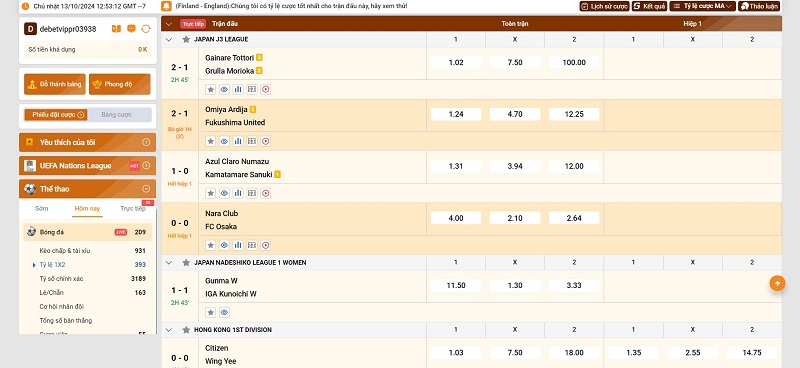Open the chat message icon near username
800x368 pixels.
[x=131, y=29]
